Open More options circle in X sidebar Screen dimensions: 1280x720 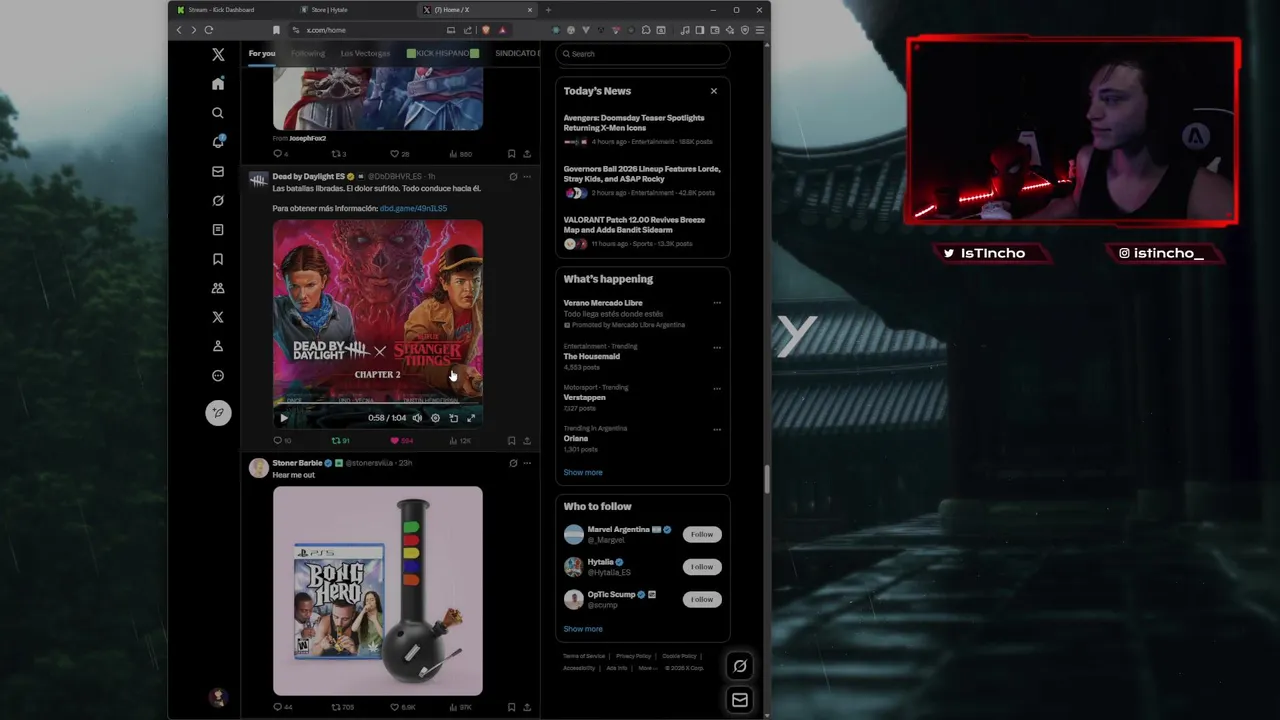click(218, 376)
